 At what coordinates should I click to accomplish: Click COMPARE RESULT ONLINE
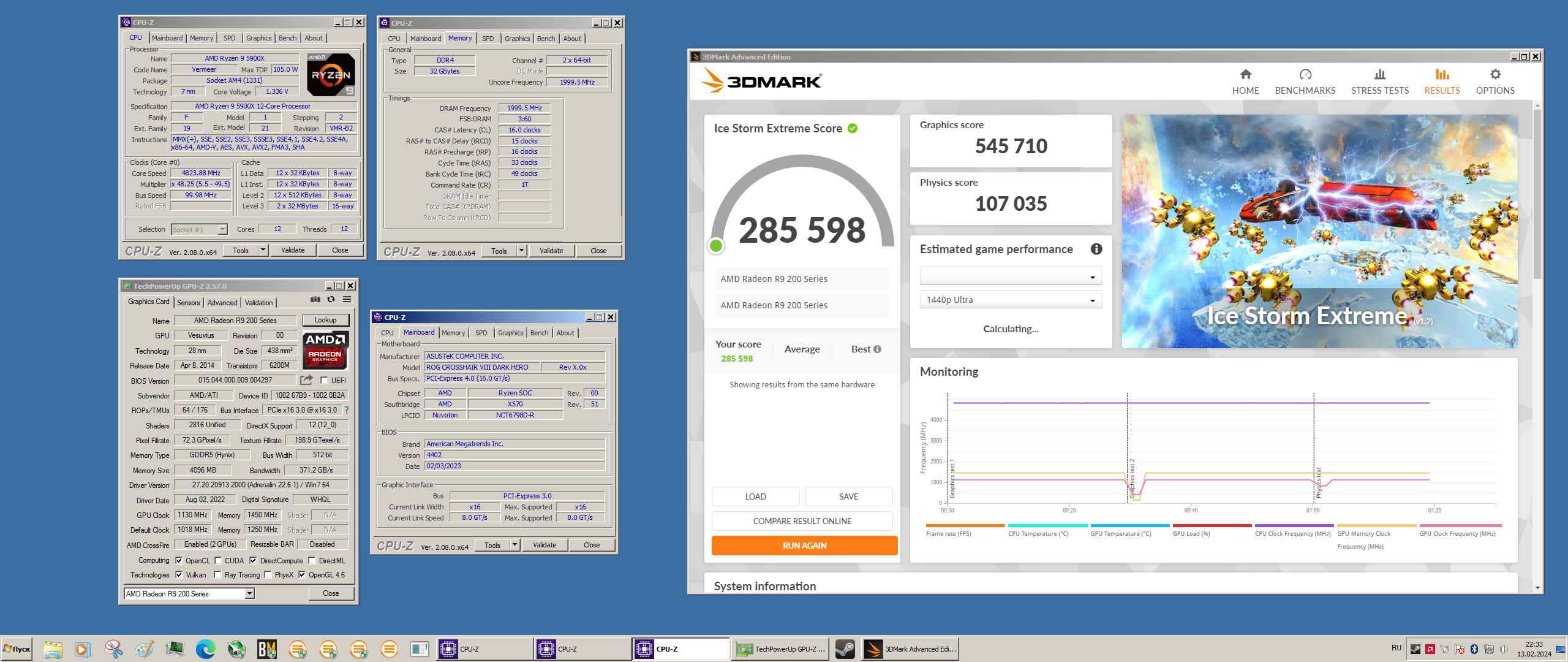(802, 521)
